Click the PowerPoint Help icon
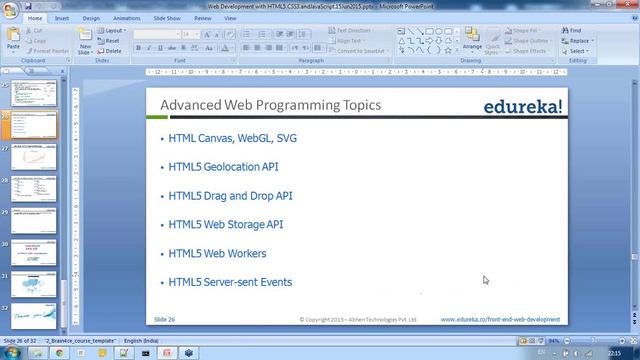640x360 pixels. coord(635,18)
